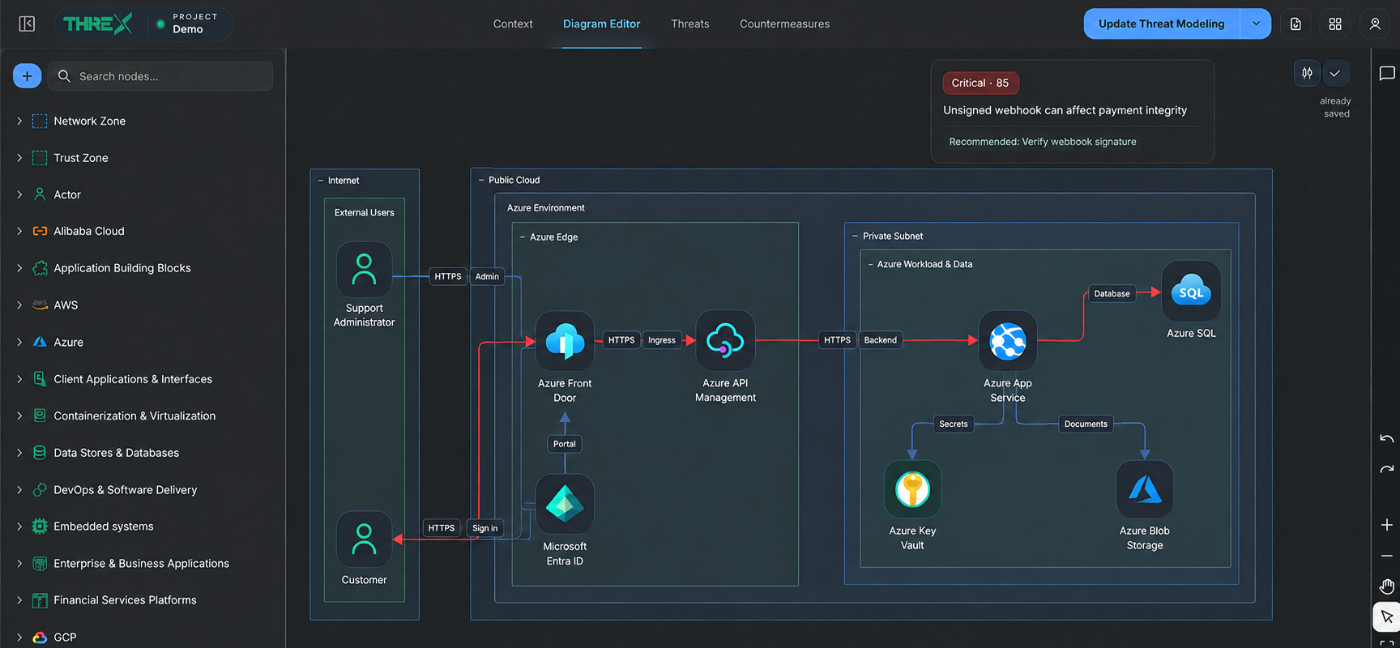
Task: Switch to the Countermeasures tab
Action: point(785,24)
